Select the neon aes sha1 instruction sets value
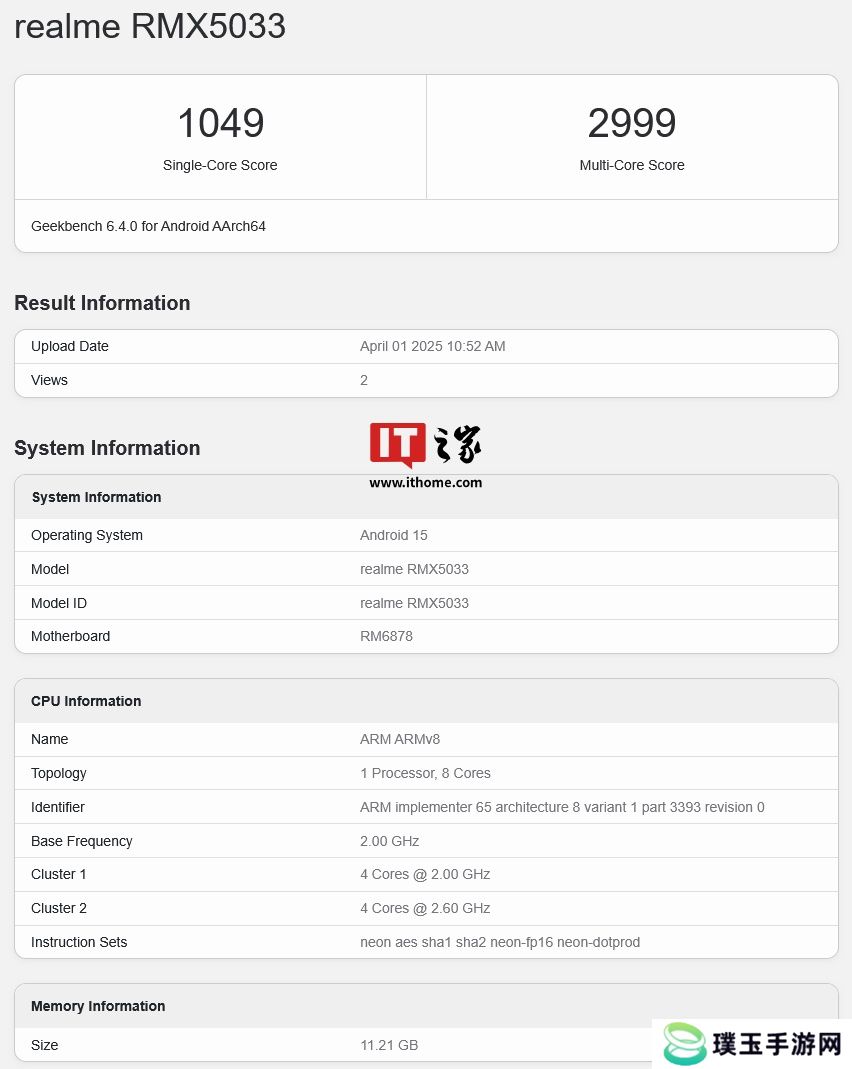Viewport: 852px width, 1069px height. (500, 942)
